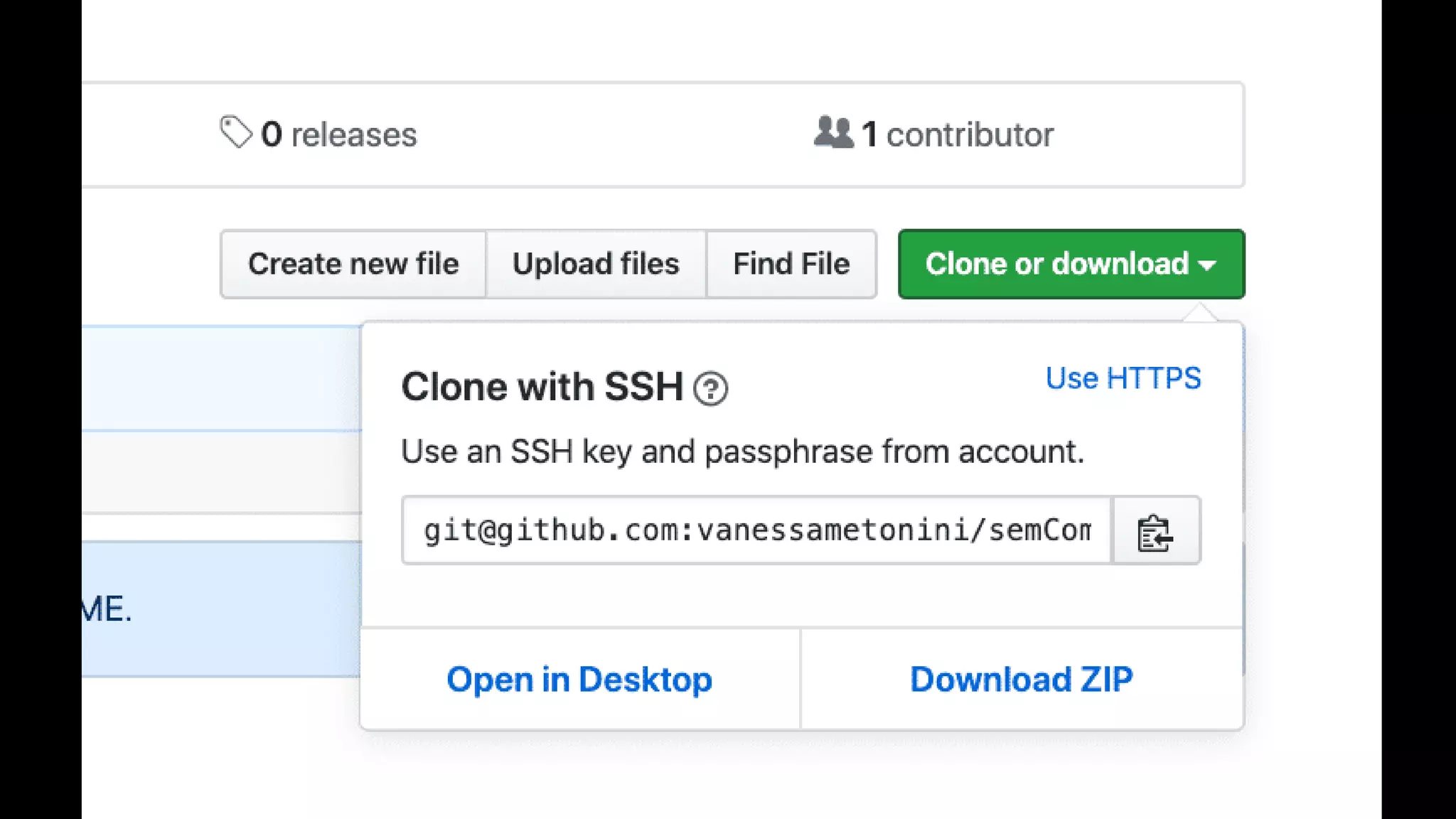Click the tag icon beside releases
Viewport: 1456px width, 819px height.
coord(236,132)
